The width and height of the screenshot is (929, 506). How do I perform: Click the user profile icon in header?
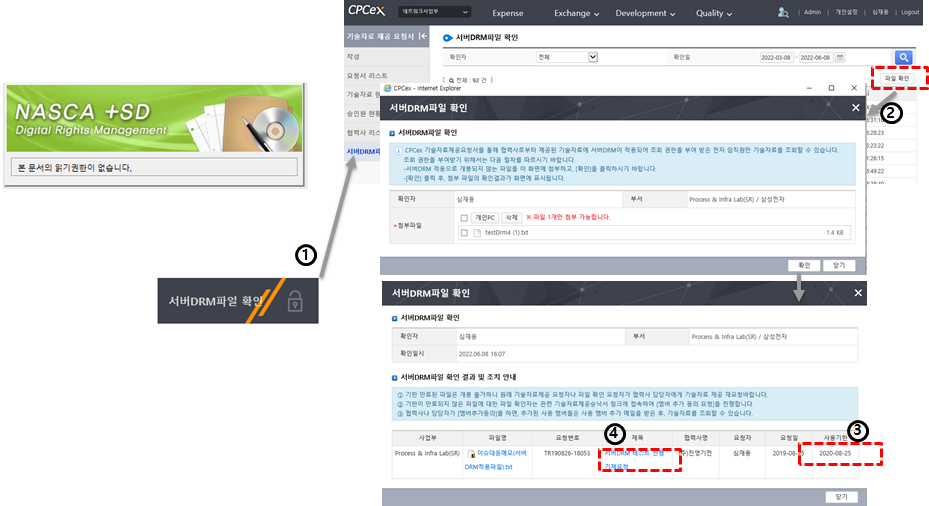point(783,12)
